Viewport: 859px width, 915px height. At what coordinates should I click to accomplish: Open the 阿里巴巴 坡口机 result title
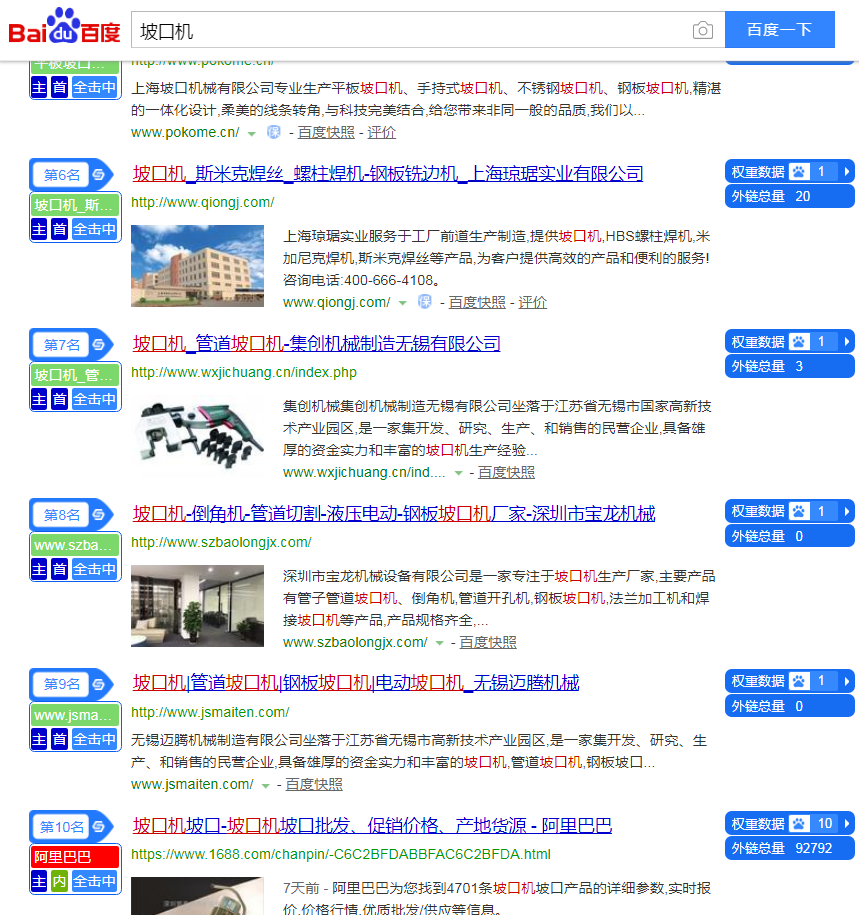point(372,825)
